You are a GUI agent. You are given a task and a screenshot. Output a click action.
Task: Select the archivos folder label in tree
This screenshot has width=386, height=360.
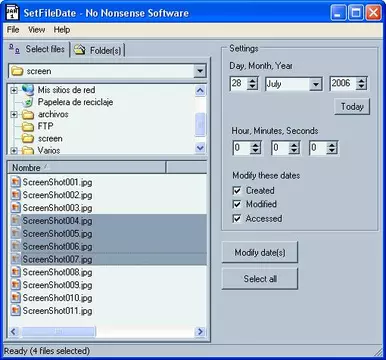53,114
